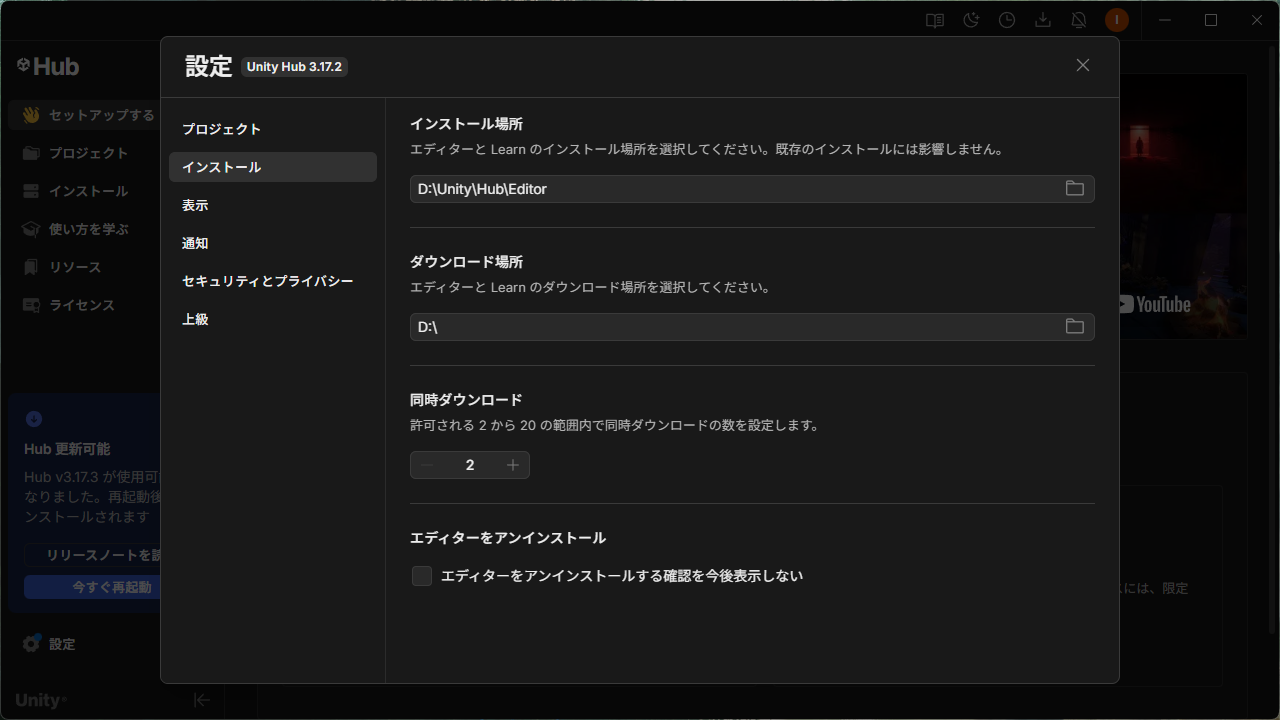The height and width of the screenshot is (720, 1280).
Task: Click the moon theme icon
Action: click(971, 20)
